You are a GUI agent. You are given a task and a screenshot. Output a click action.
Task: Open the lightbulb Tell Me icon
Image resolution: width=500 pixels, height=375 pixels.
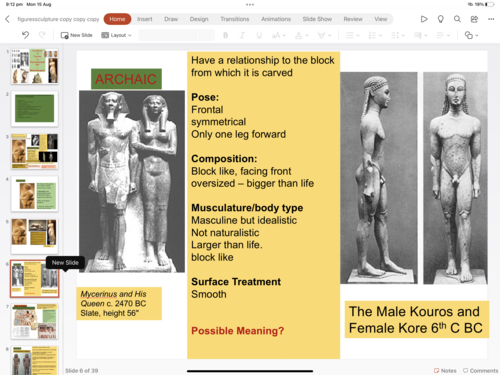tap(440, 19)
